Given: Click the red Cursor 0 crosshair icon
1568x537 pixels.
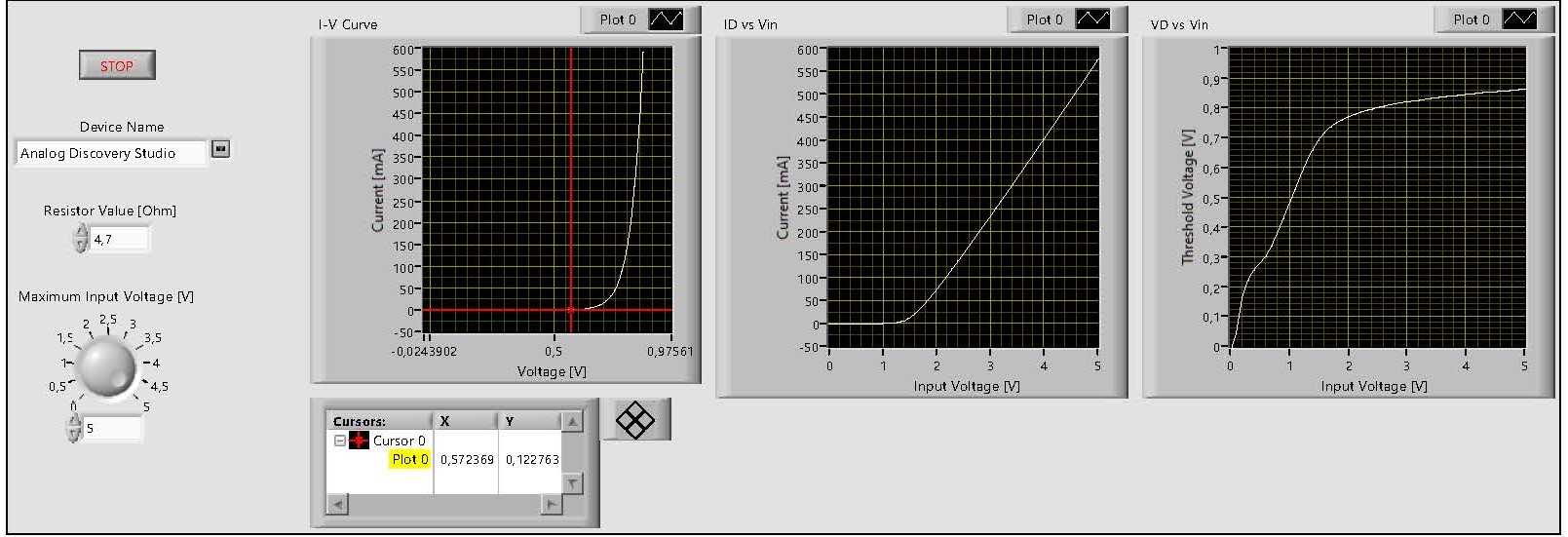Looking at the screenshot, I should point(359,441).
